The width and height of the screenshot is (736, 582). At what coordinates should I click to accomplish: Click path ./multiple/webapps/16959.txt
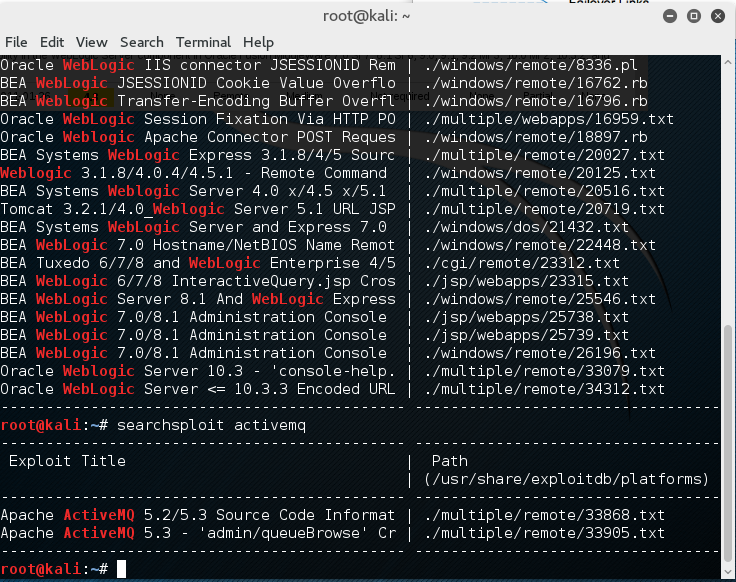pyautogui.click(x=549, y=119)
